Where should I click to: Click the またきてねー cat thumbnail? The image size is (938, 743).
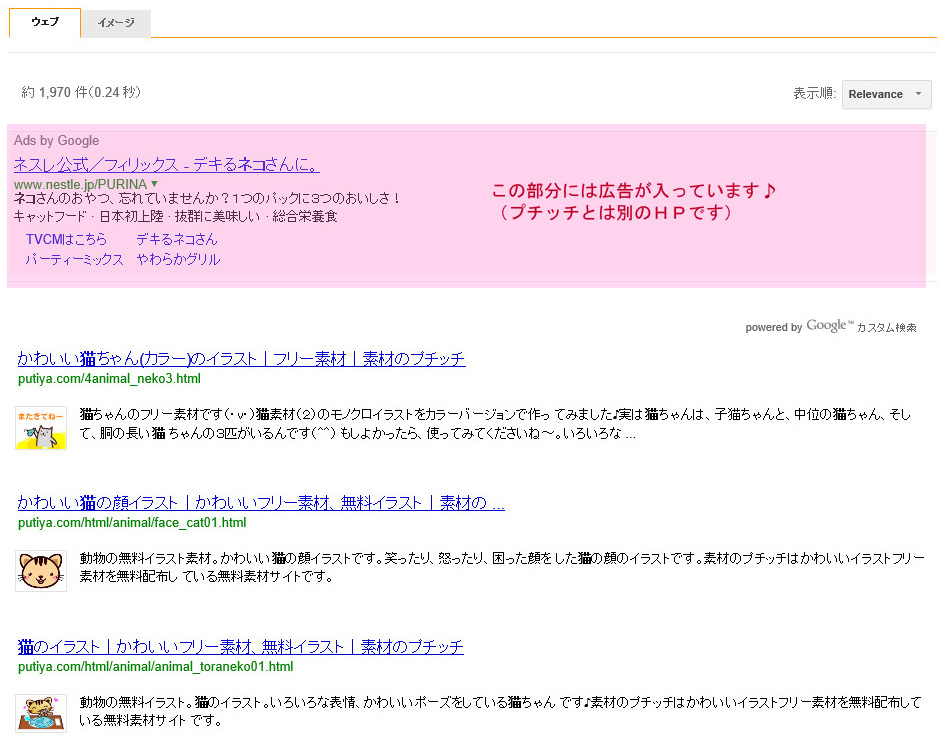click(x=41, y=427)
